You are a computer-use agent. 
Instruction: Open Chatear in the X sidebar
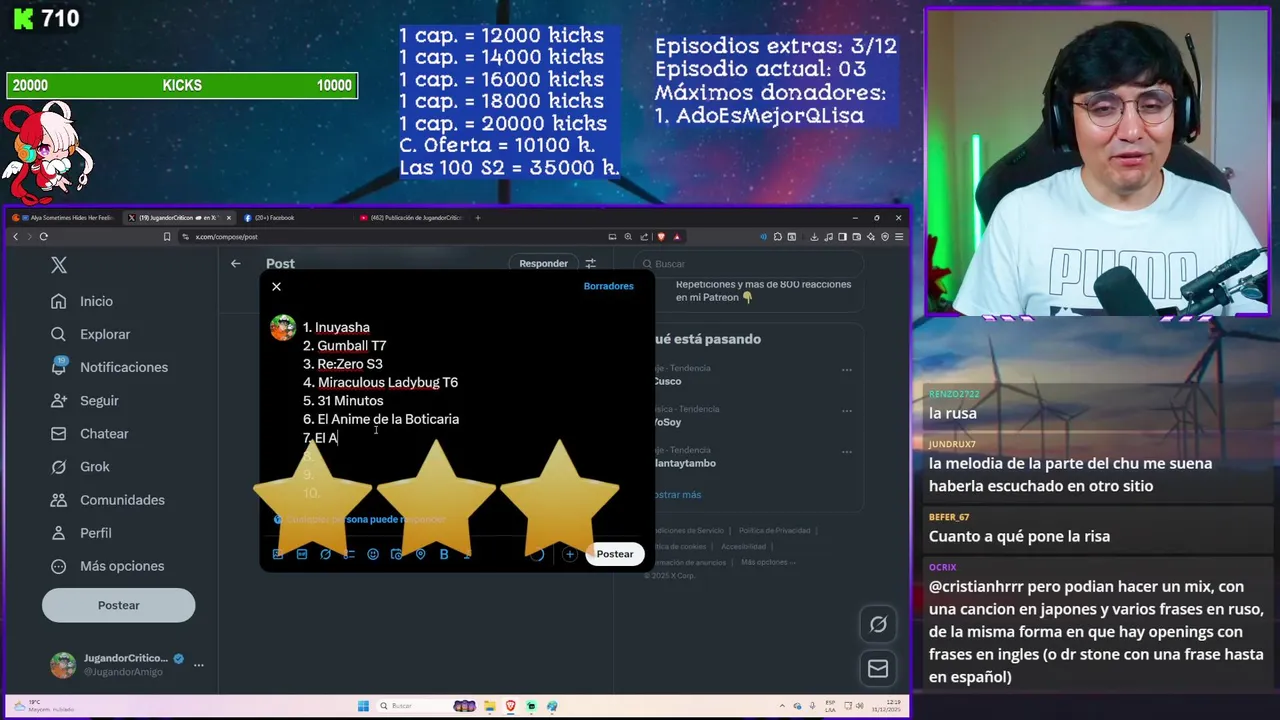[90, 433]
